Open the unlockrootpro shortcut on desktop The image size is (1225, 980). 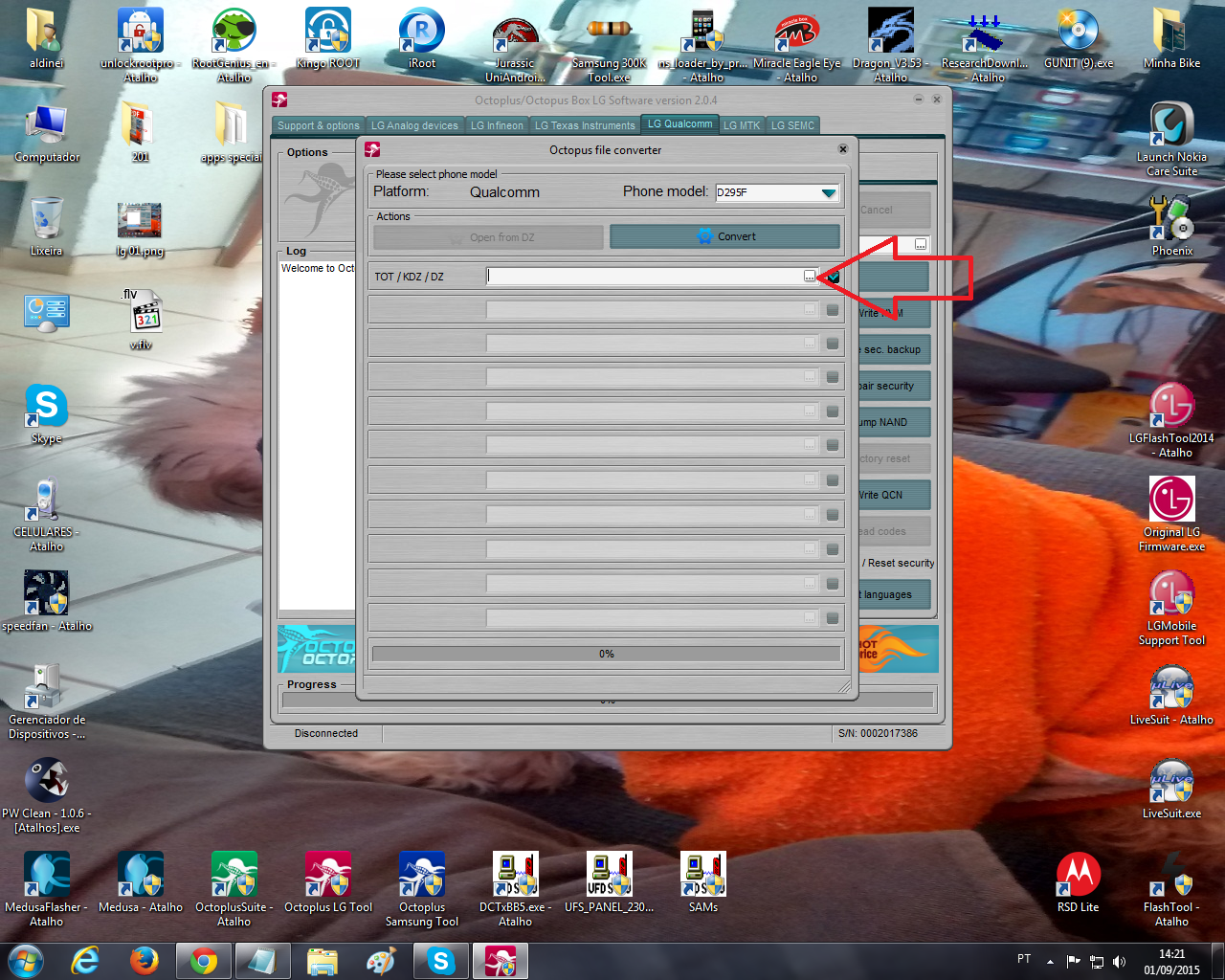[141, 43]
